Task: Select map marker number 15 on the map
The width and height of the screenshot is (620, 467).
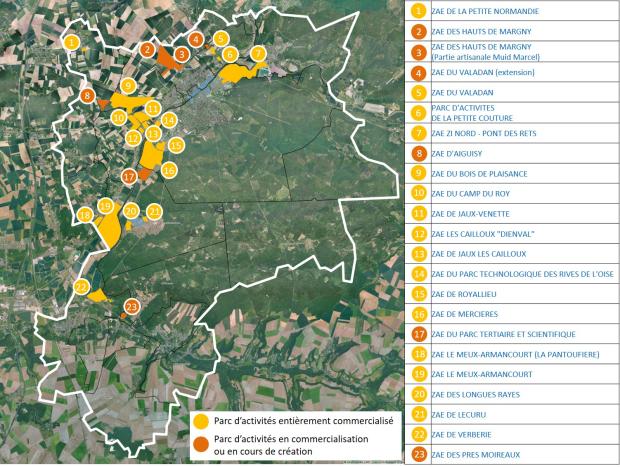Action: pos(176,145)
